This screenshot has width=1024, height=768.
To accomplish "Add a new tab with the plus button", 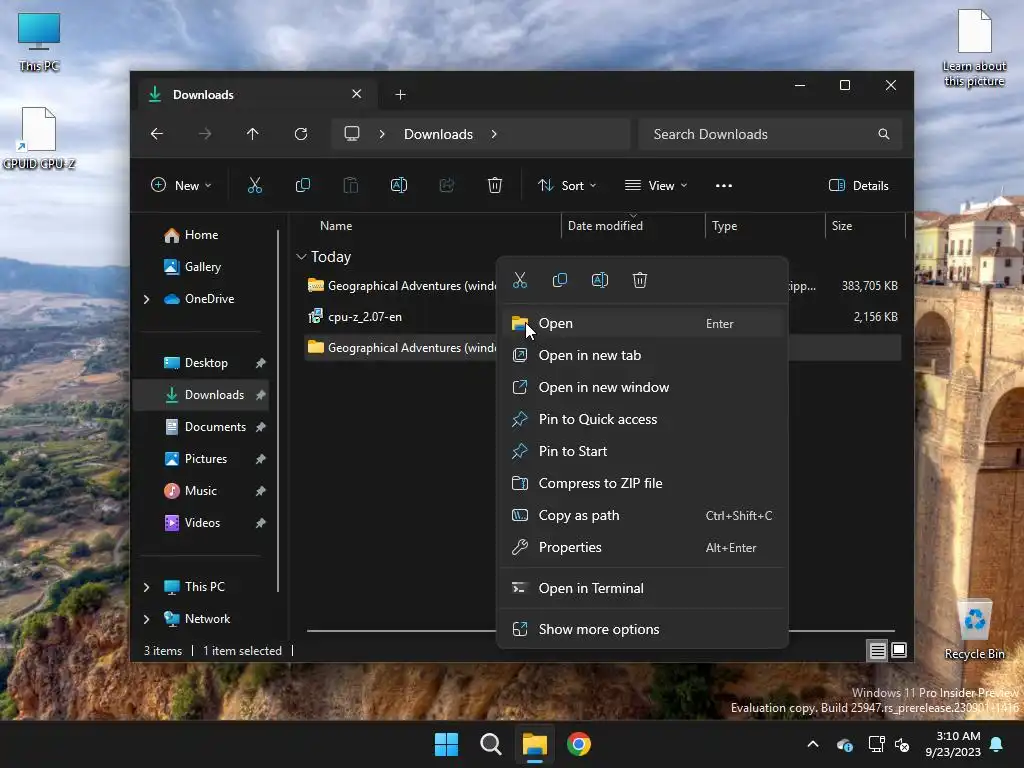I will pos(400,95).
